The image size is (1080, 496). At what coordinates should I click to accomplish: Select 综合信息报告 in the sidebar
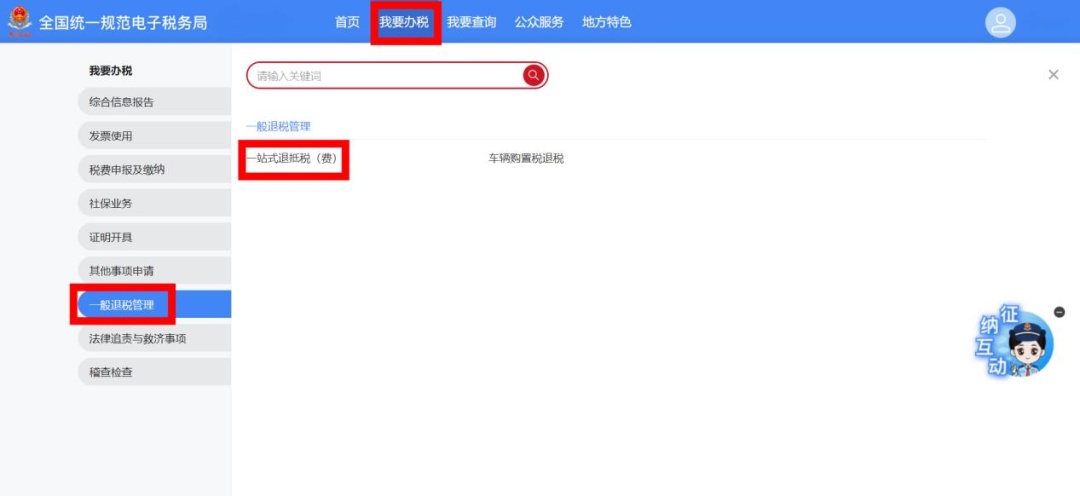pyautogui.click(x=154, y=102)
